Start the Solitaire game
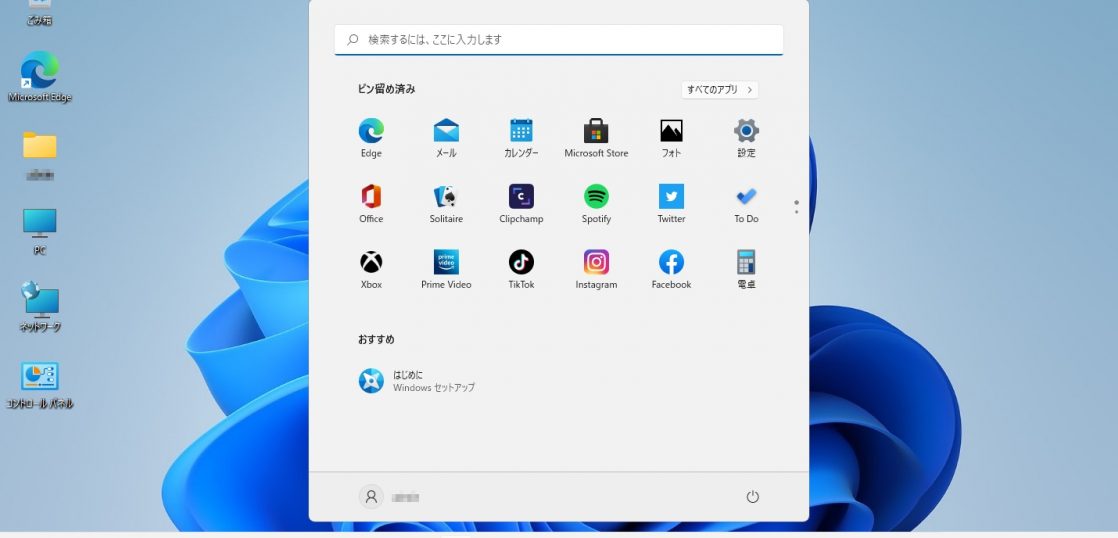Image resolution: width=1118 pixels, height=538 pixels. [x=446, y=204]
